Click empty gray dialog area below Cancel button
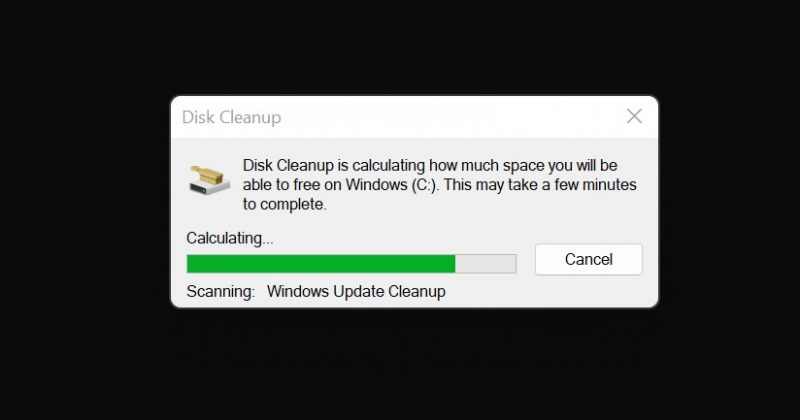This screenshot has width=800, height=420. point(588,291)
